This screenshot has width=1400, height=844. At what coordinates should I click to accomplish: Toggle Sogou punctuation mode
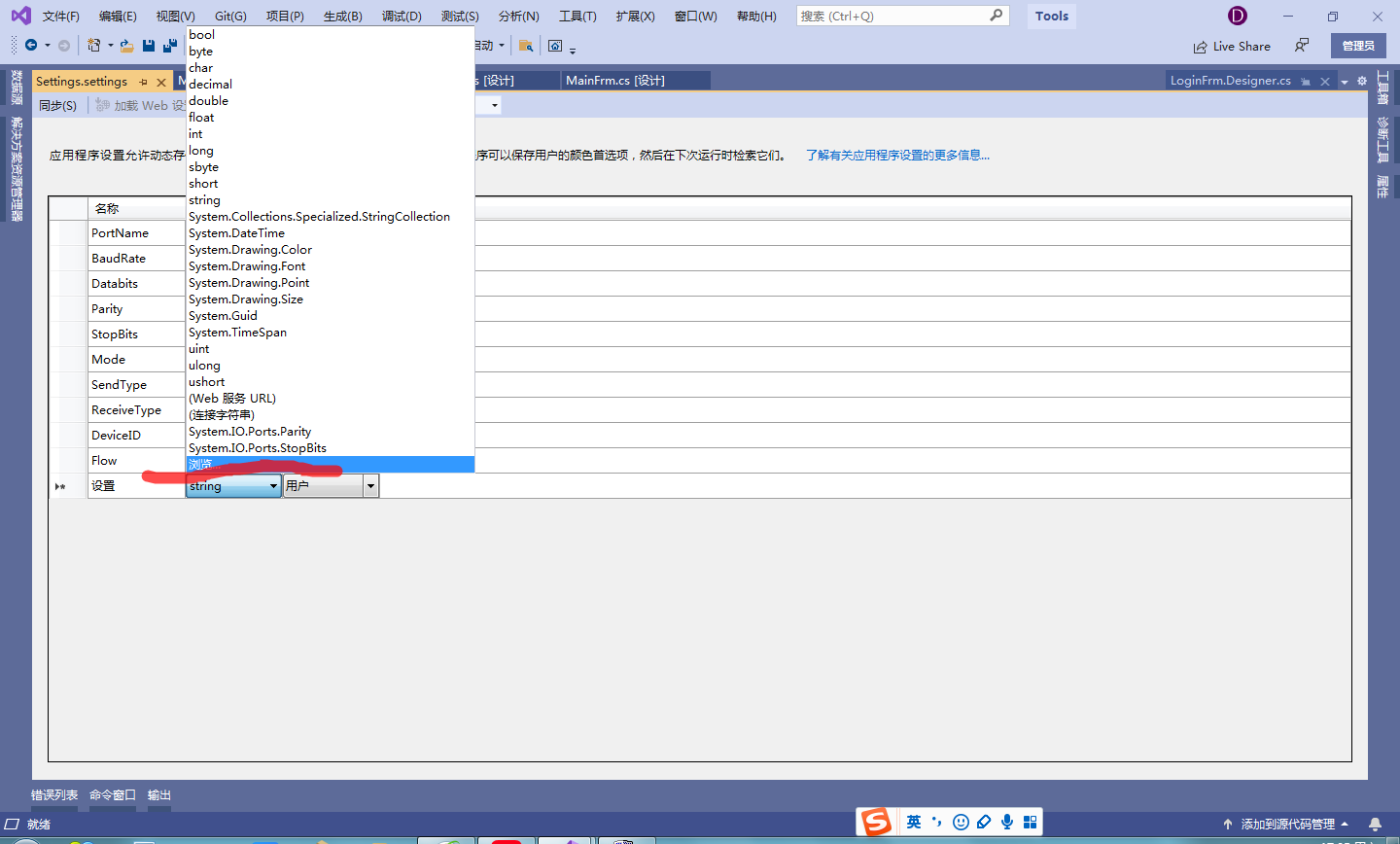point(937,822)
